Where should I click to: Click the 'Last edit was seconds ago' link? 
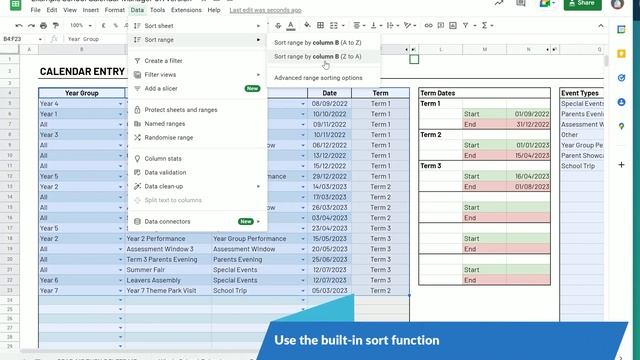coord(265,10)
